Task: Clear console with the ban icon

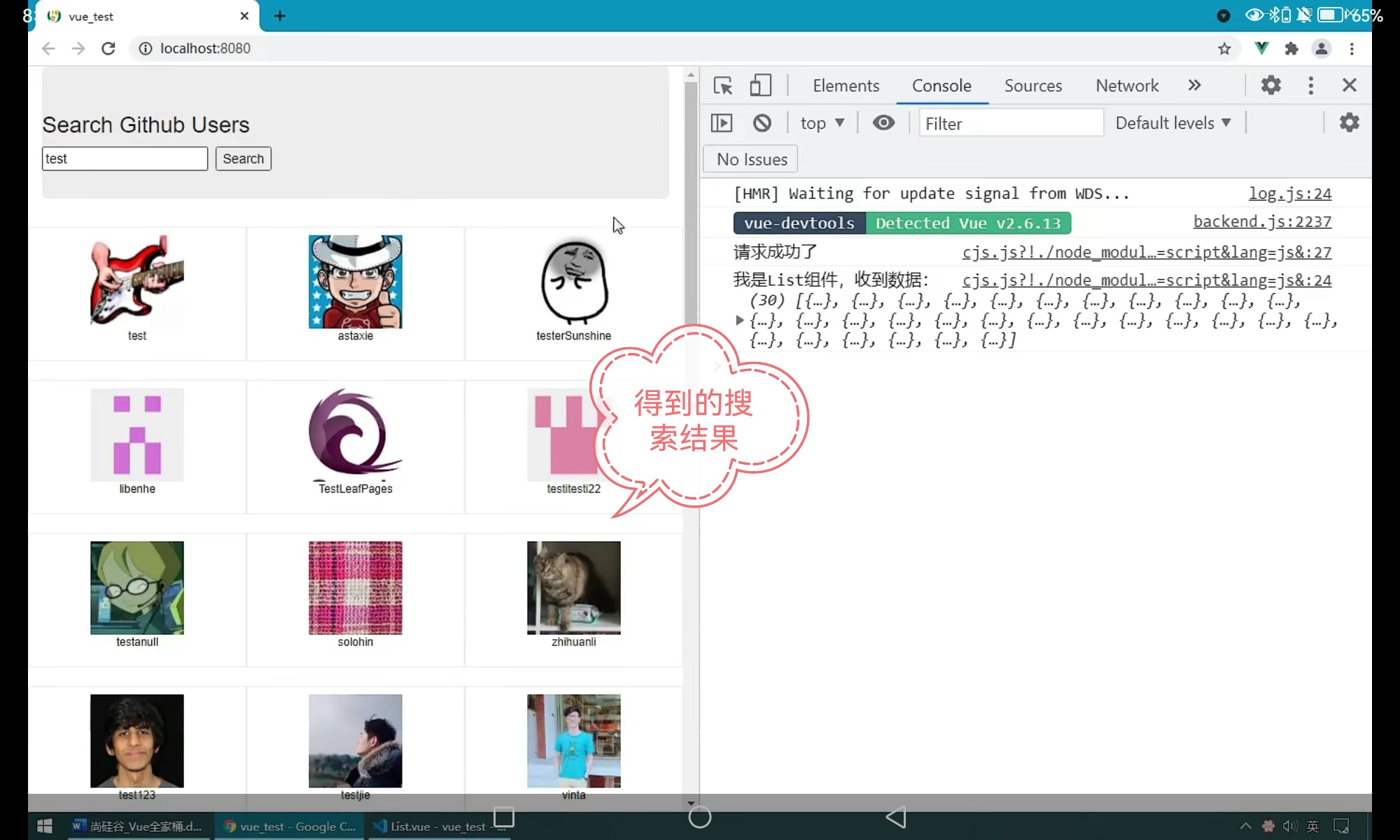Action: point(762,123)
